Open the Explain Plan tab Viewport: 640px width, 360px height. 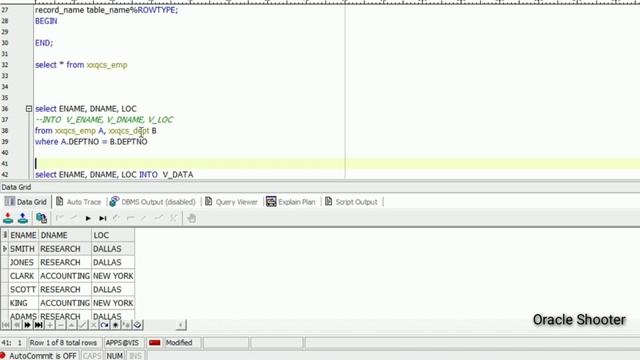(291, 202)
